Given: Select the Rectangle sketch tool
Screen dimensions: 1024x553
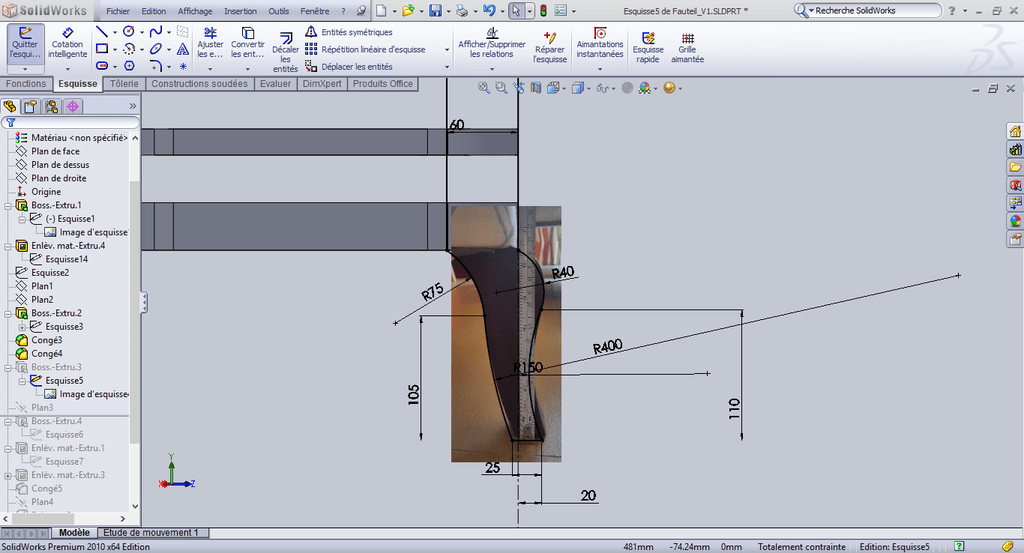Looking at the screenshot, I should (102, 49).
